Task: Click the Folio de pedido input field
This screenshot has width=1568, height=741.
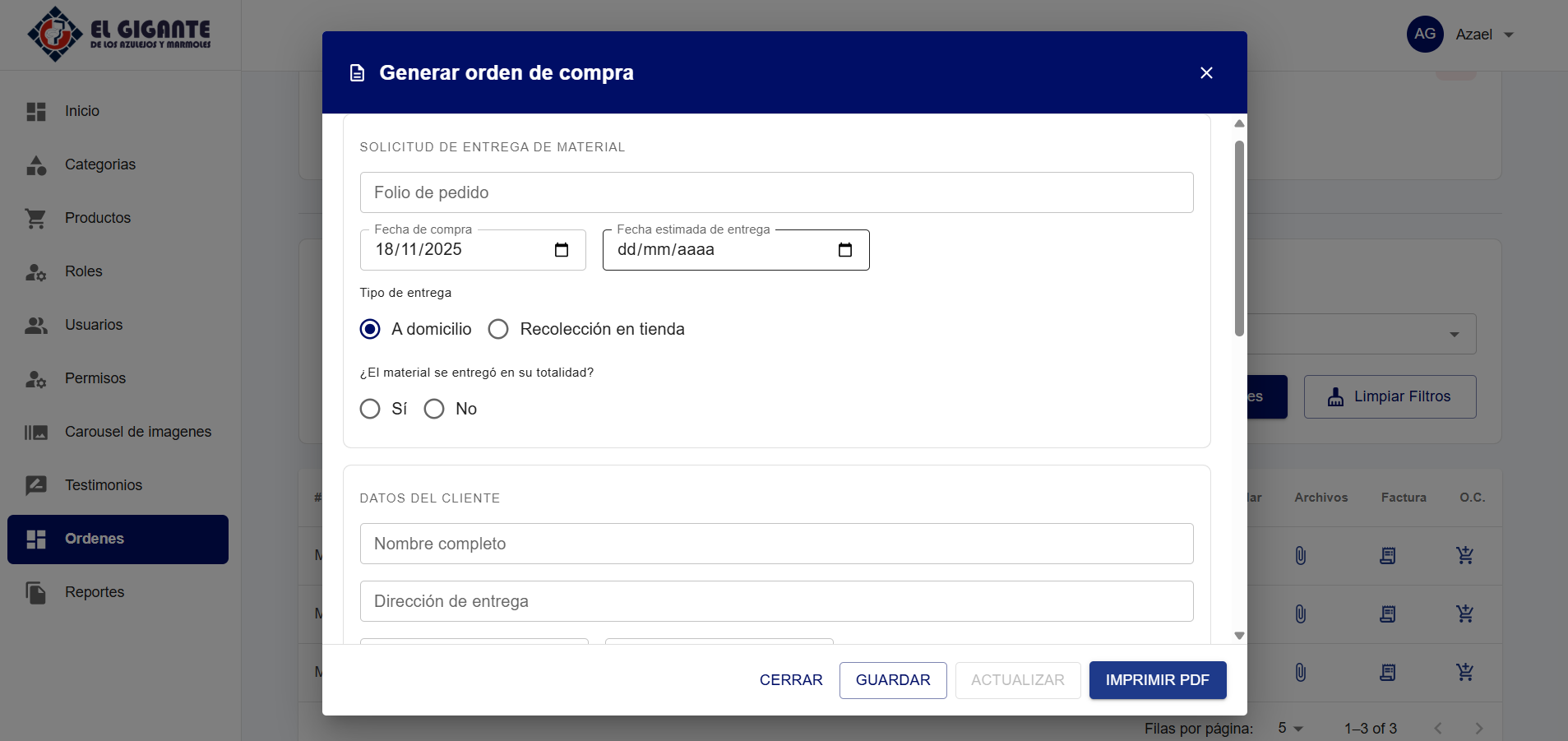Action: click(775, 192)
